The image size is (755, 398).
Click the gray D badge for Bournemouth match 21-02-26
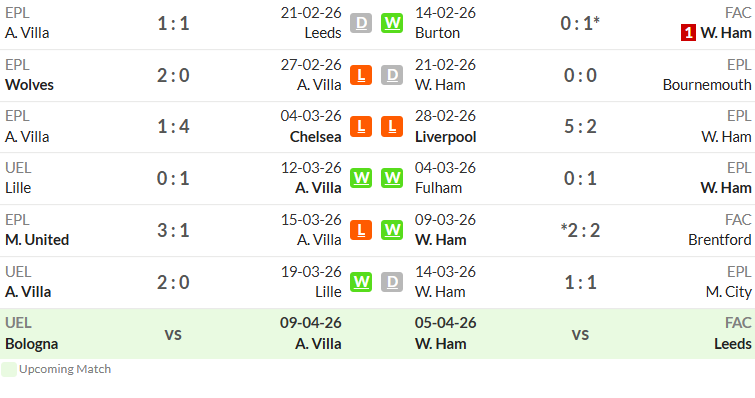point(392,75)
